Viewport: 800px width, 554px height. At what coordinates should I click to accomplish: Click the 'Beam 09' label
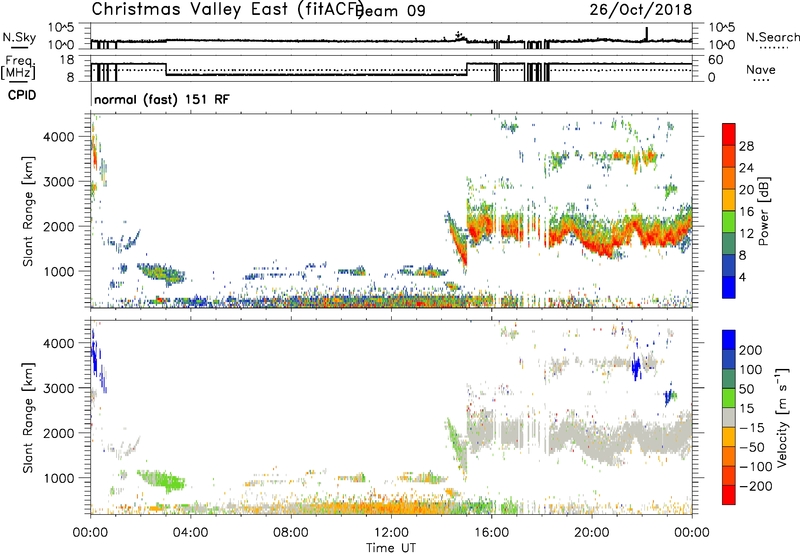[x=391, y=10]
